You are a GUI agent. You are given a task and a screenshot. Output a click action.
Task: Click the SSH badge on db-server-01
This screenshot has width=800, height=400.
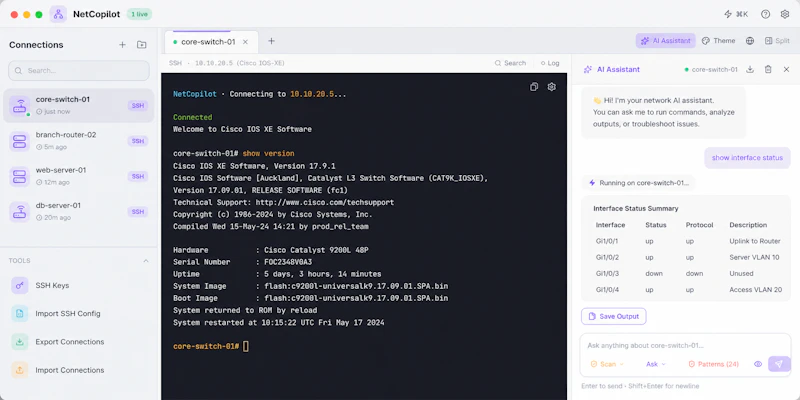coord(138,212)
